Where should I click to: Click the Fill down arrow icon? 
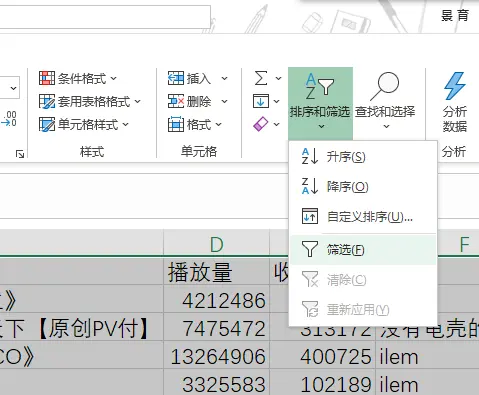(261, 101)
